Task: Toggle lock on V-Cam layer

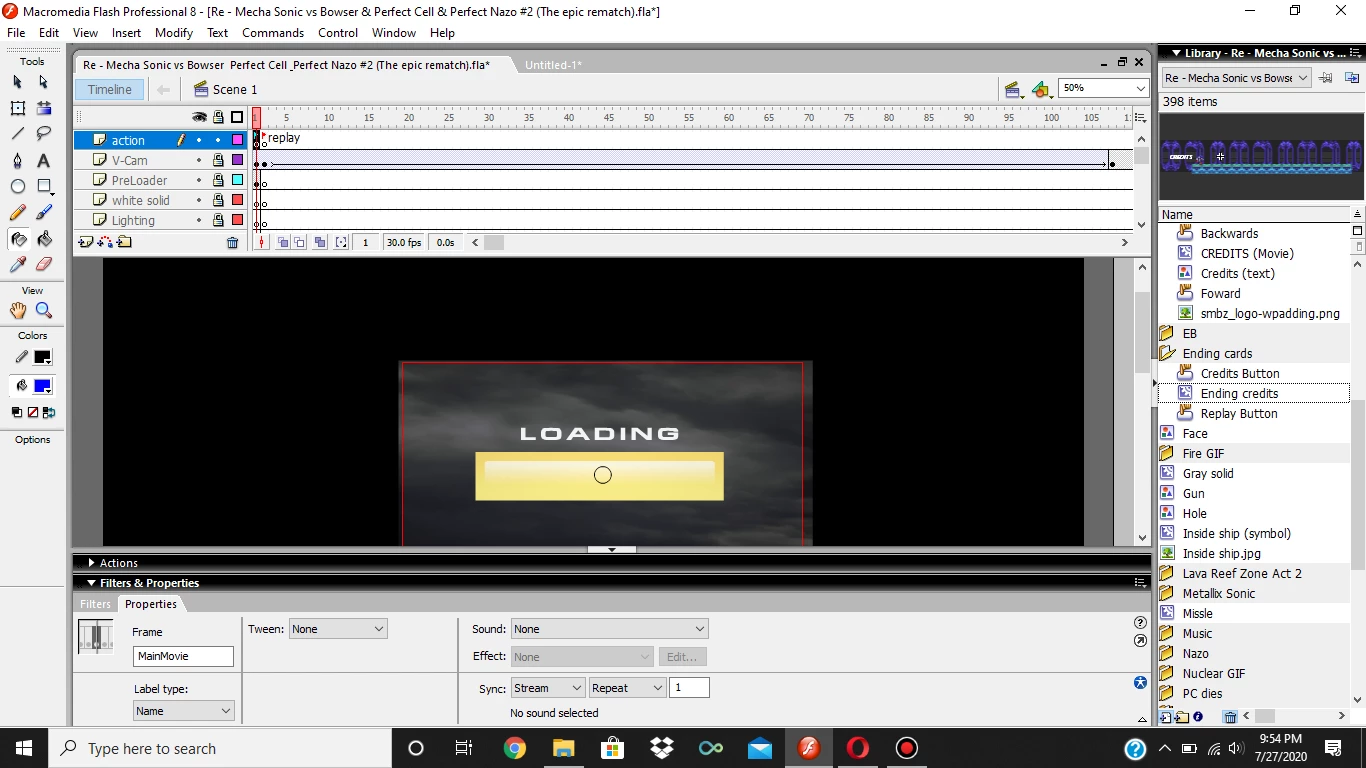Action: (218, 160)
